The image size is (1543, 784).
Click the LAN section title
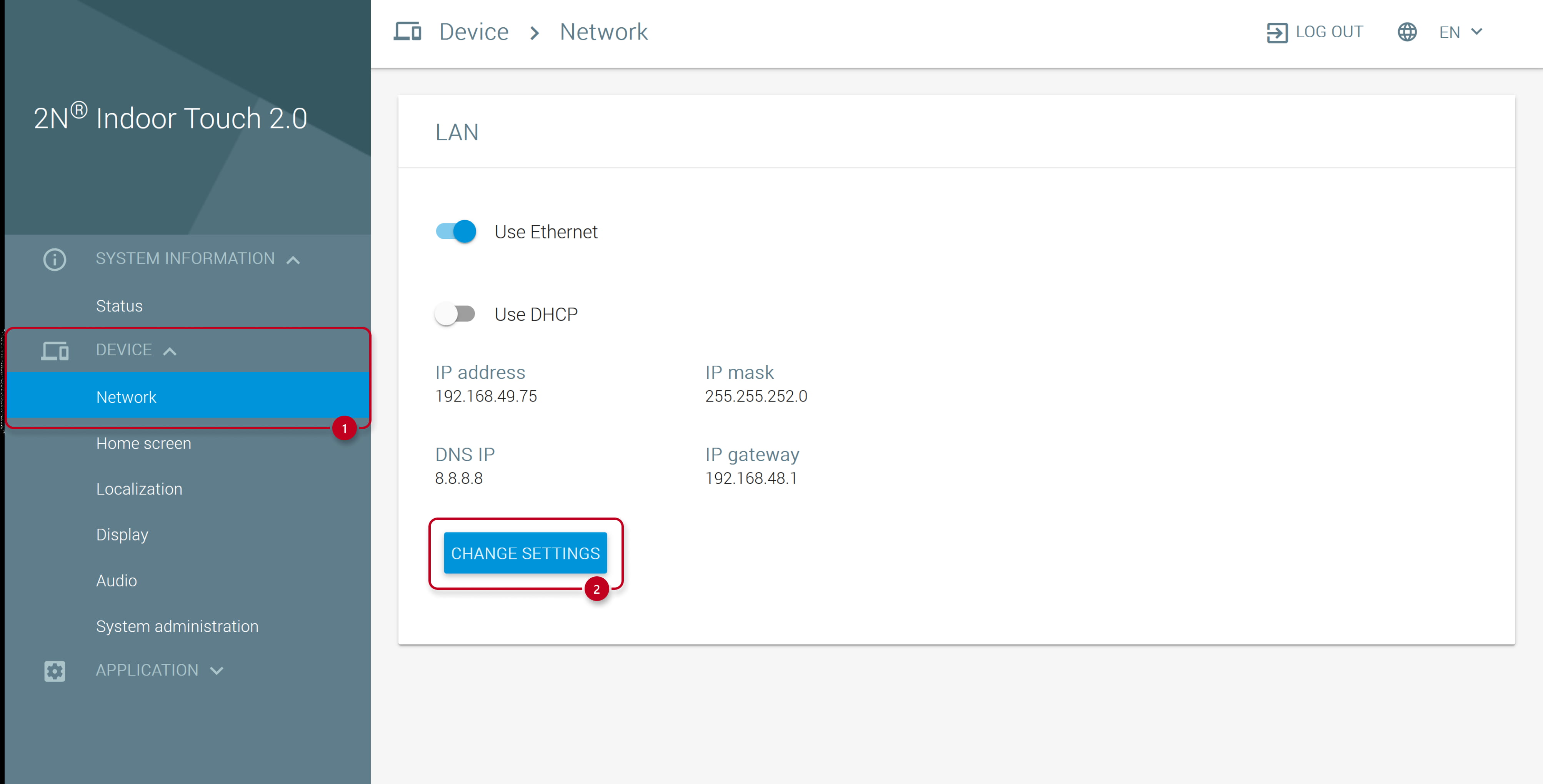coord(457,132)
